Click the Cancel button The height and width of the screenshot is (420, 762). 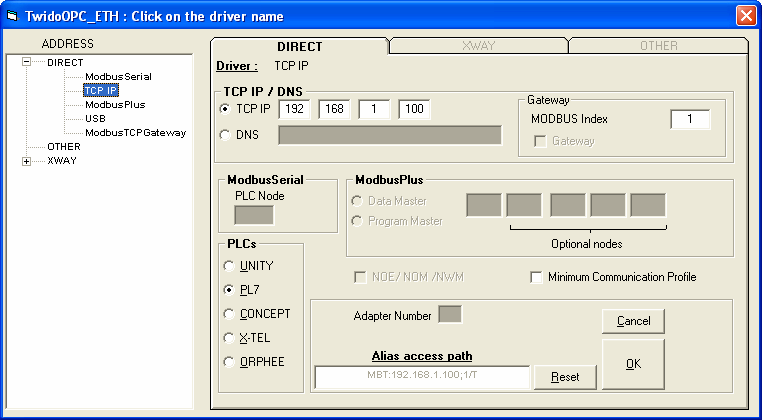633,321
